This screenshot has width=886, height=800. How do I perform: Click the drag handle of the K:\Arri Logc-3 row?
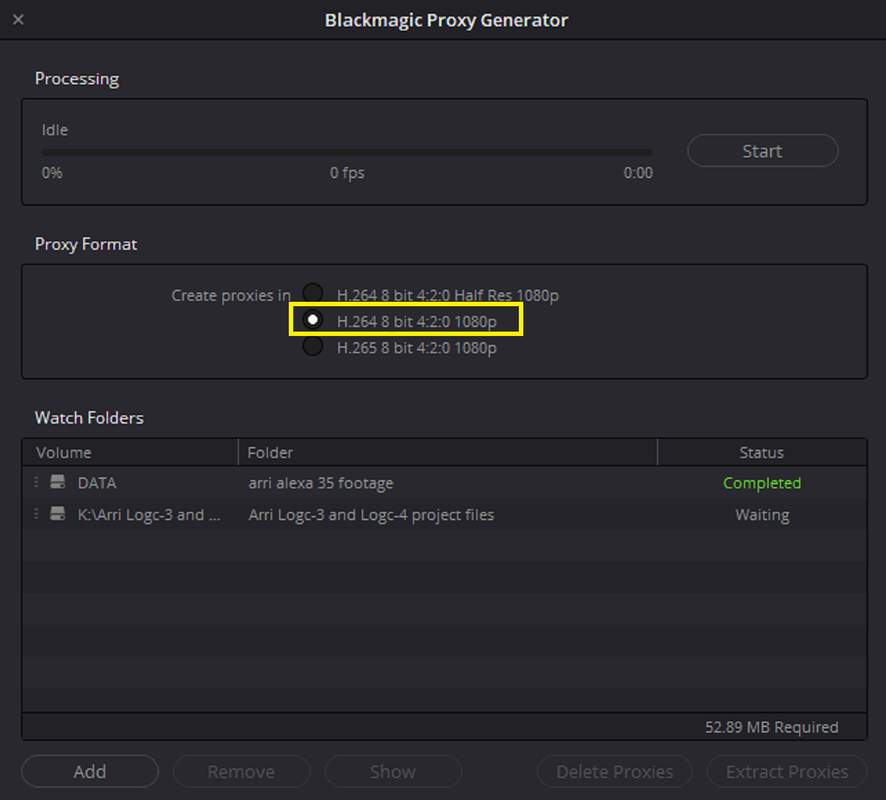36,514
